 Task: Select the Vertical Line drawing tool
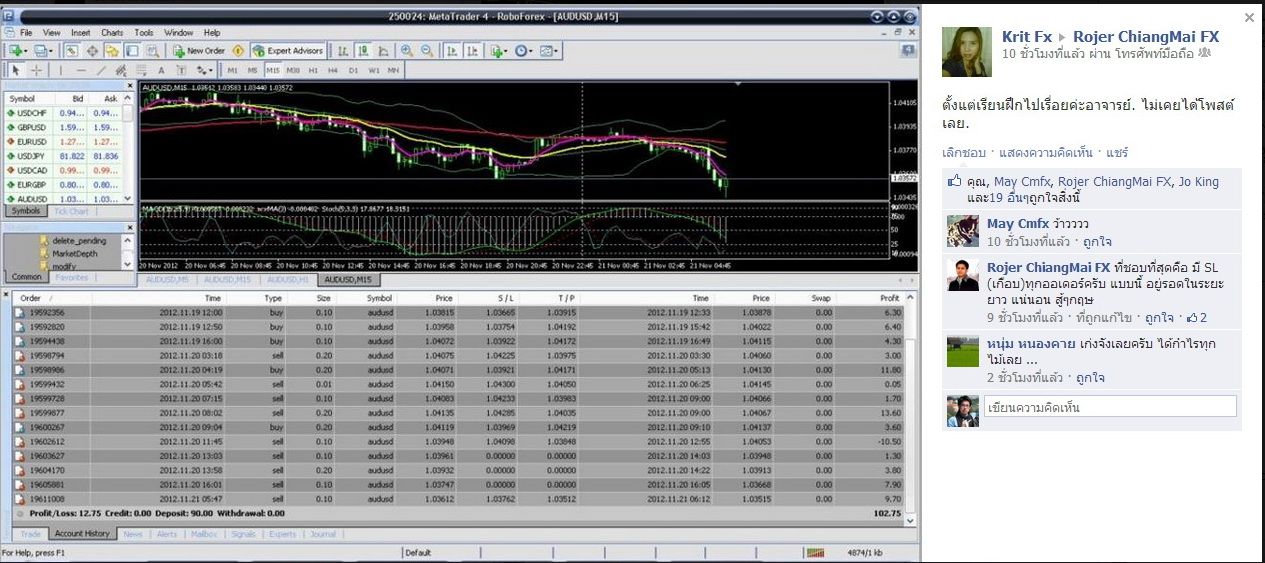click(x=60, y=70)
